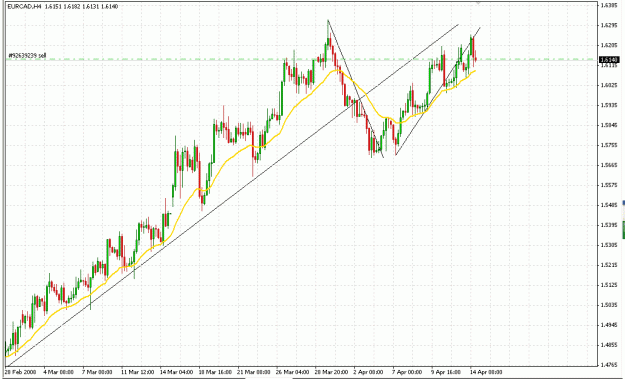This screenshot has height=379, width=625.
Task: Click the 4 Mar 00:00 time label
Action: [x=59, y=372]
